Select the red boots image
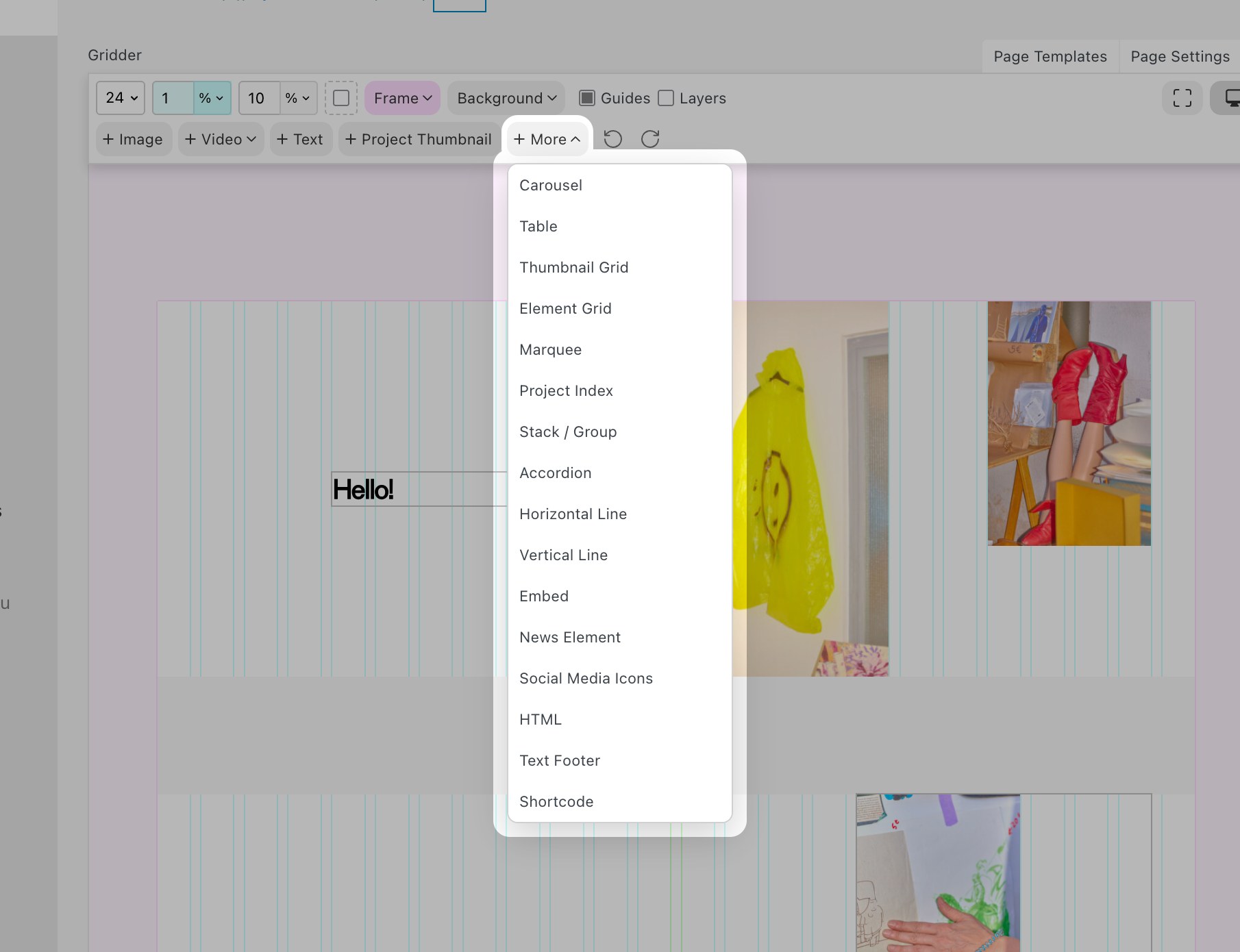 click(x=1069, y=423)
